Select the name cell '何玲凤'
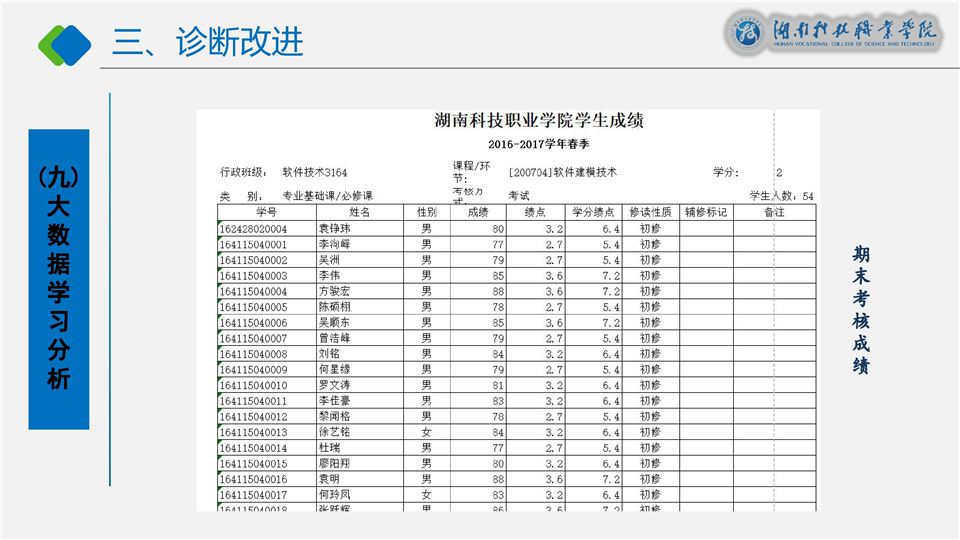Image resolution: width=960 pixels, height=540 pixels. point(335,494)
